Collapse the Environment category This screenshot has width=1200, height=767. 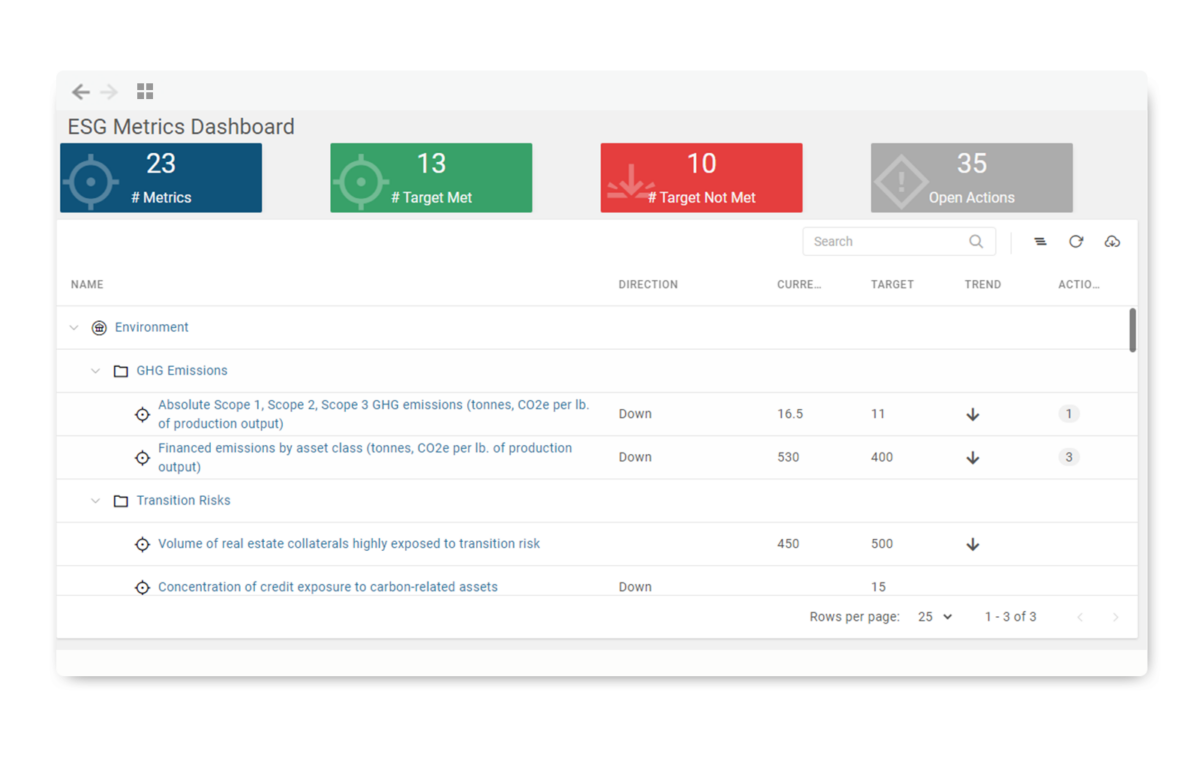click(74, 327)
